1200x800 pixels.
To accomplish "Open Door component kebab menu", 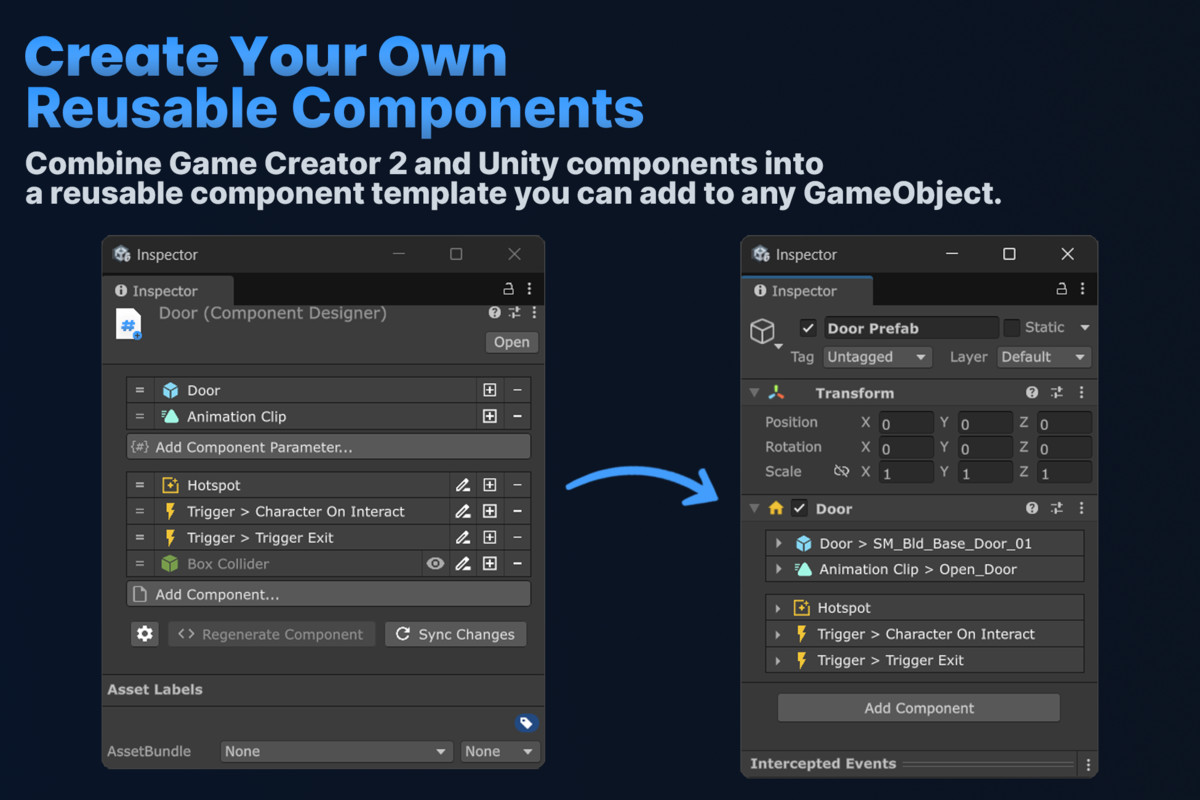I will 1081,508.
